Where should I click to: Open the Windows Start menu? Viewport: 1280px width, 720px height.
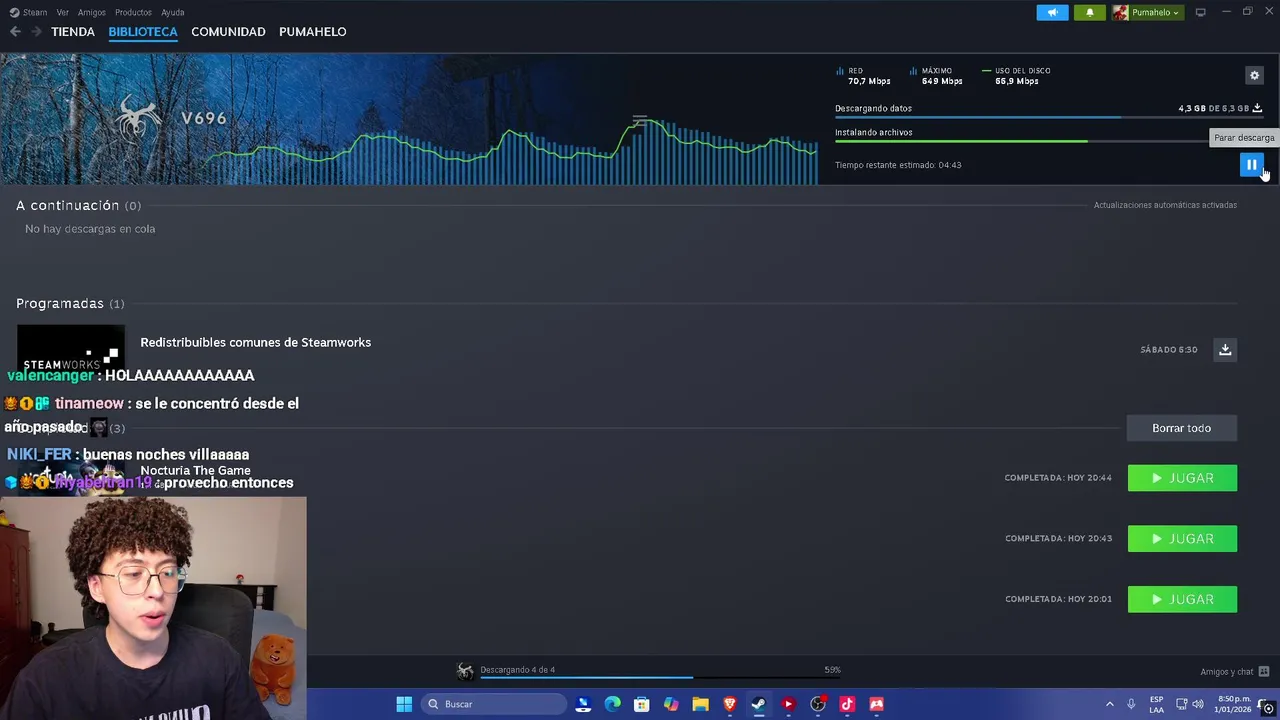click(x=404, y=704)
